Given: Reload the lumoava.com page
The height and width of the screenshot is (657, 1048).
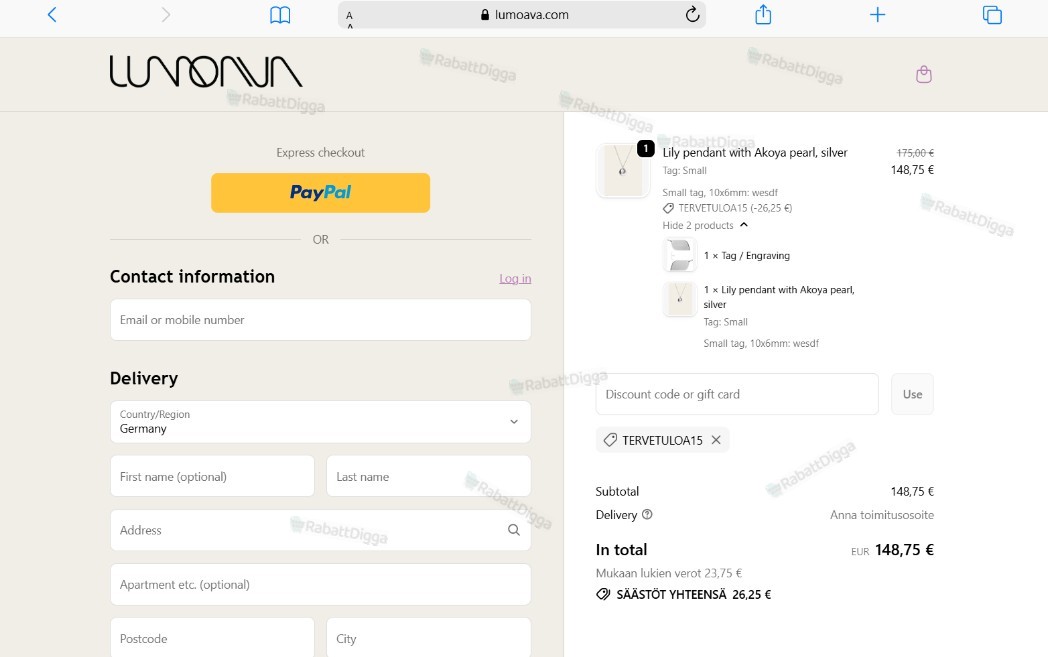Looking at the screenshot, I should click(692, 14).
